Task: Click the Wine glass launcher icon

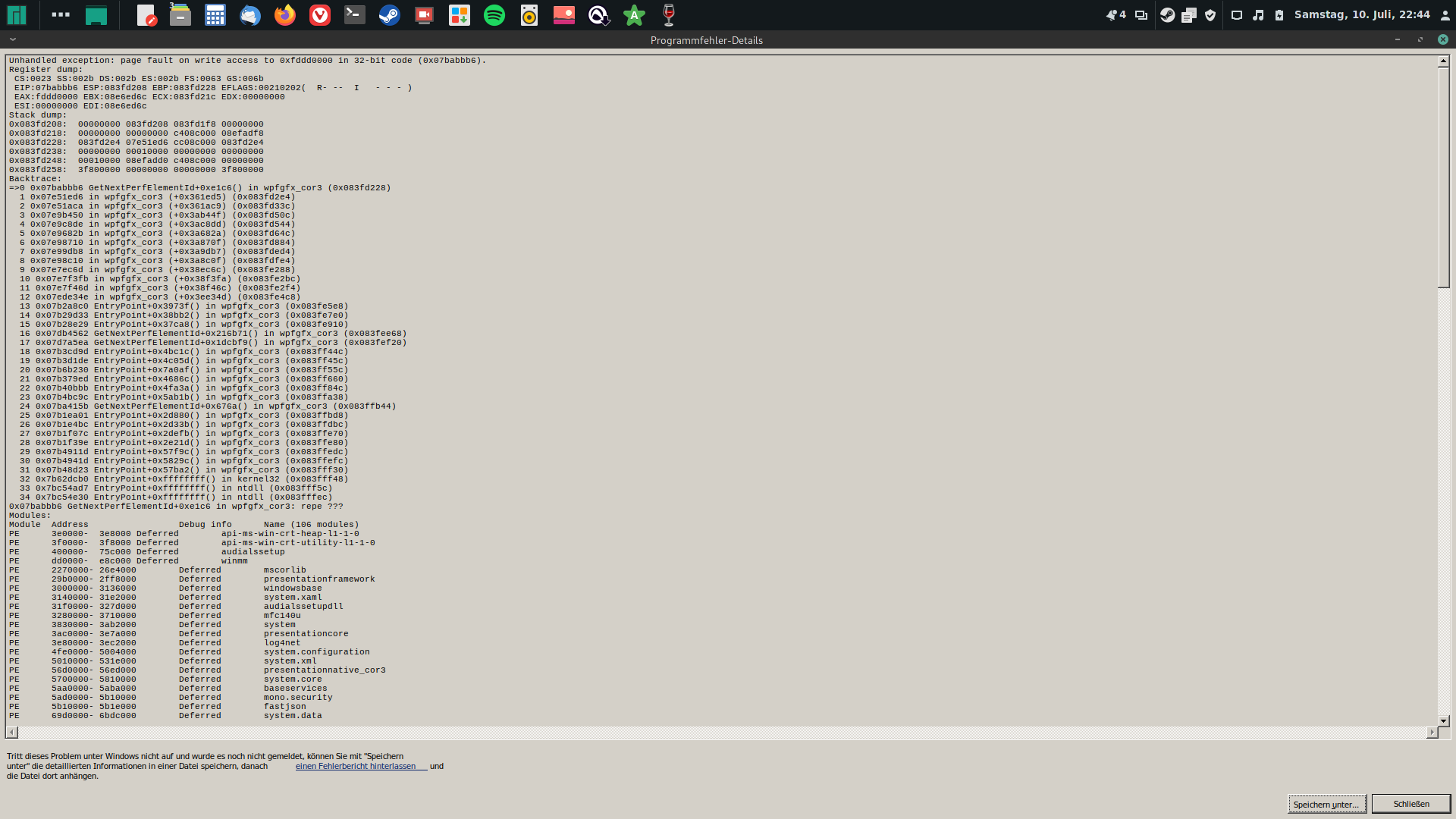Action: coord(669,14)
